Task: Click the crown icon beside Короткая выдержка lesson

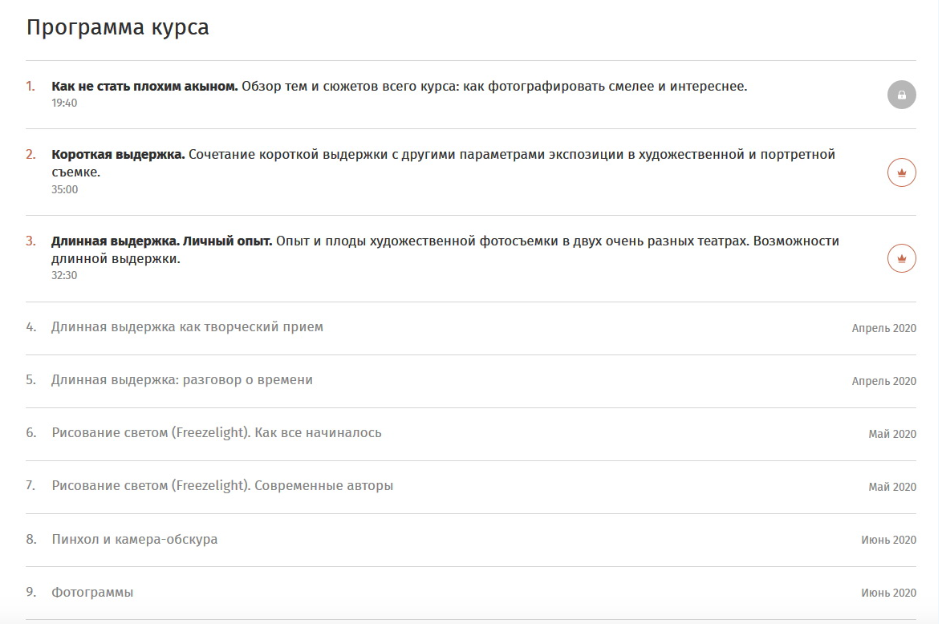Action: coord(901,172)
